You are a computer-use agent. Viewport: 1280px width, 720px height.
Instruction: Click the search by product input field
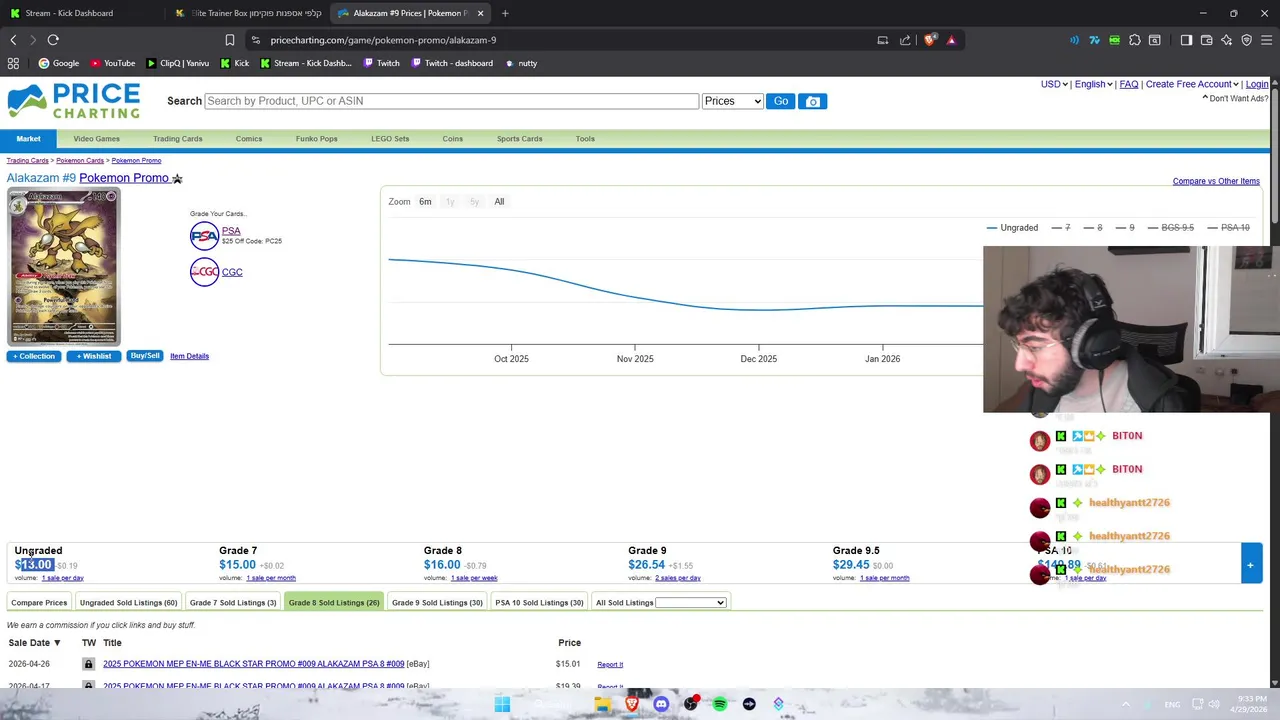(451, 101)
